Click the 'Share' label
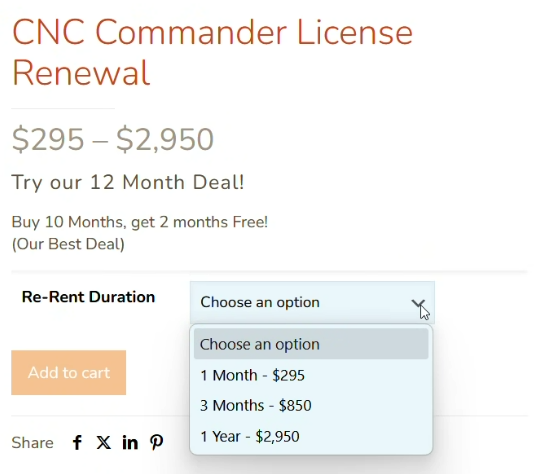Image resolution: width=534 pixels, height=474 pixels. tap(32, 443)
